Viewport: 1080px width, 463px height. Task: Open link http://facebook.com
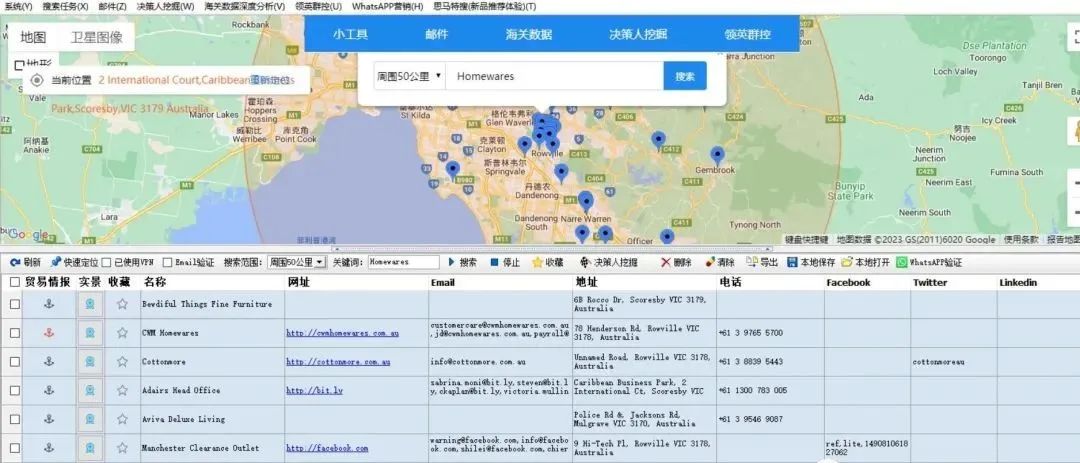pyautogui.click(x=327, y=449)
